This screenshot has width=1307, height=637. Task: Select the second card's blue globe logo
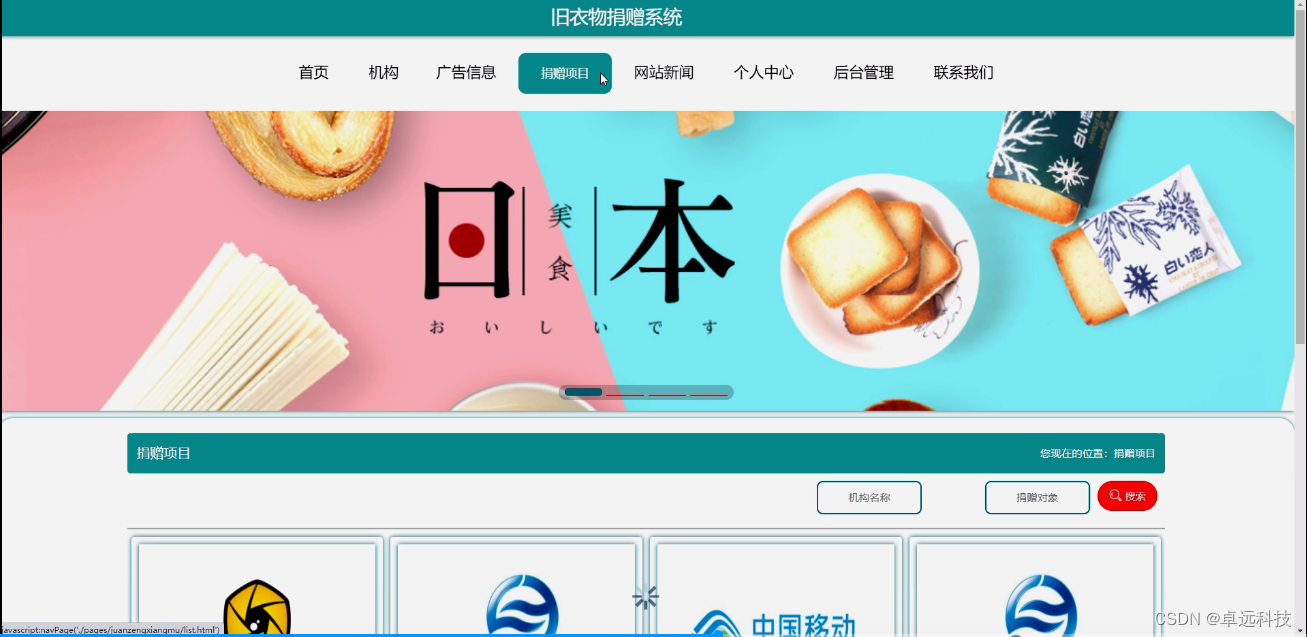(522, 606)
